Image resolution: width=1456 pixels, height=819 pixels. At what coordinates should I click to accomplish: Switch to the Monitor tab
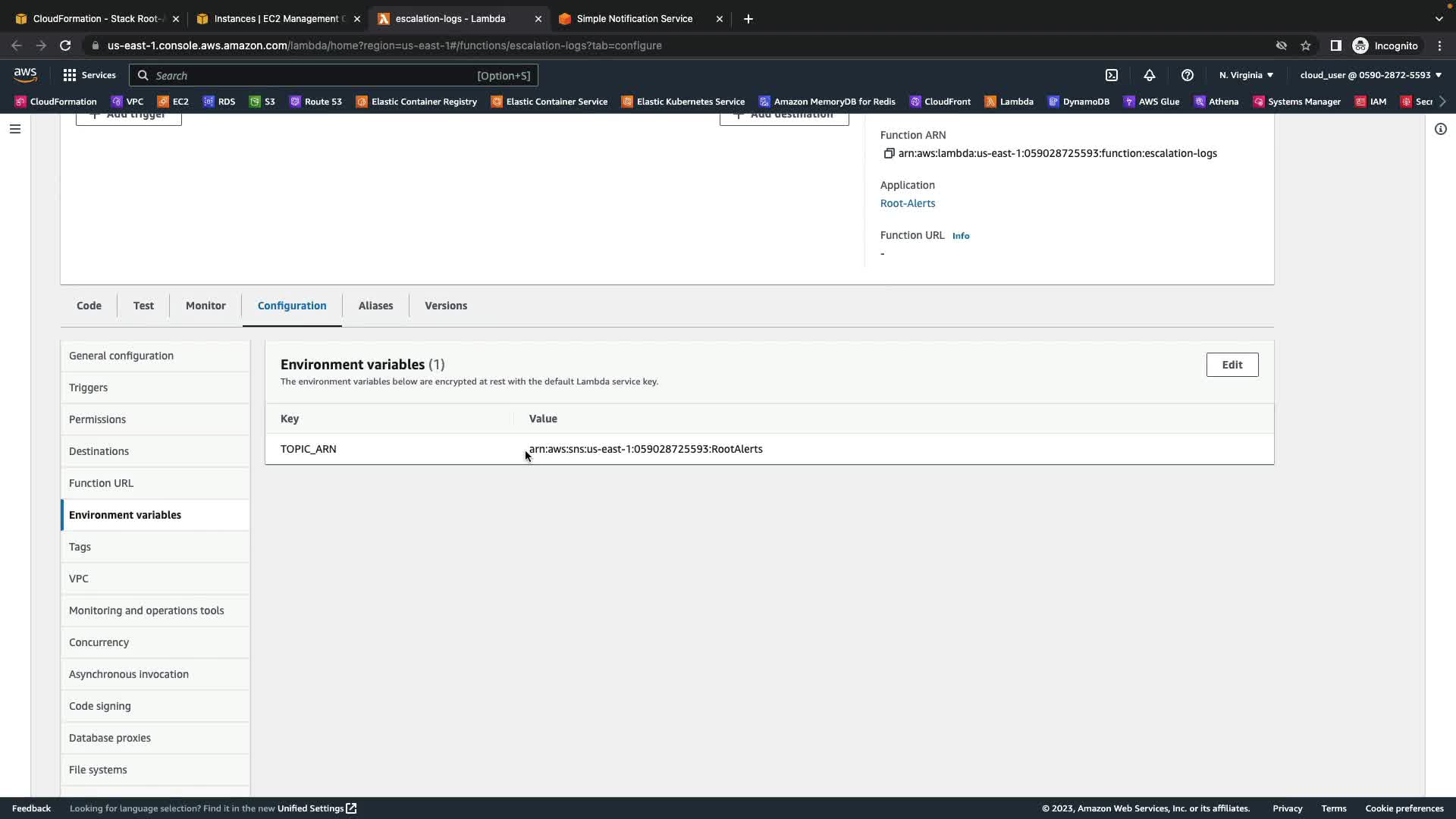pyautogui.click(x=206, y=306)
